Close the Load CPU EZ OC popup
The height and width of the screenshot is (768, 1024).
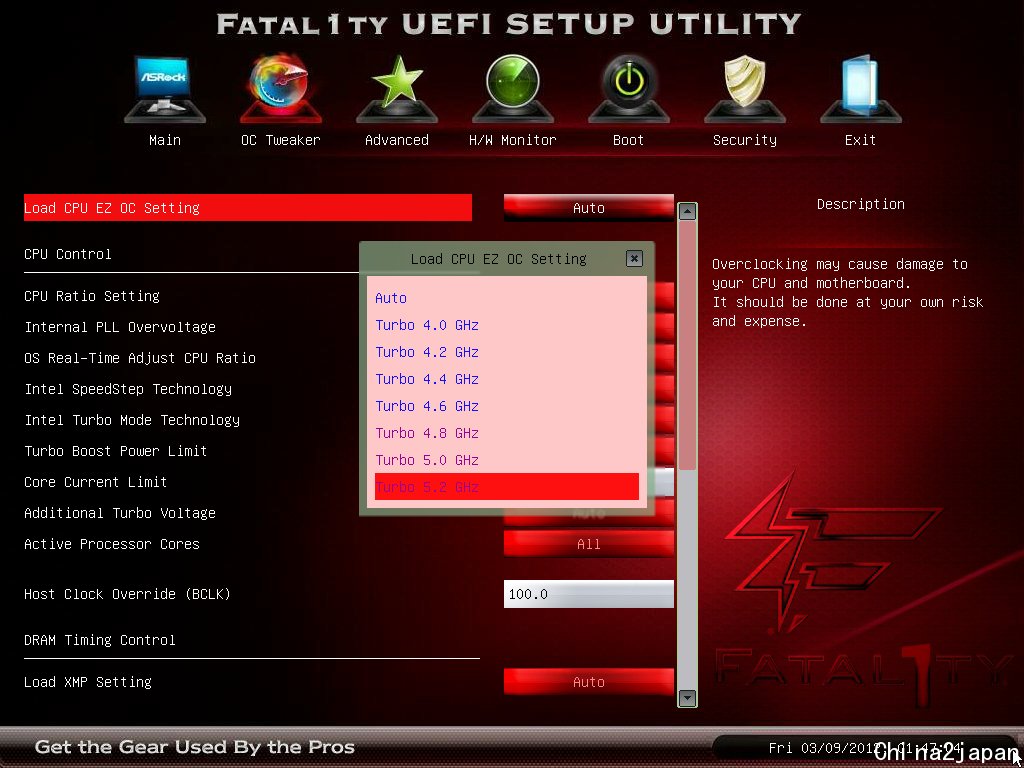634,259
